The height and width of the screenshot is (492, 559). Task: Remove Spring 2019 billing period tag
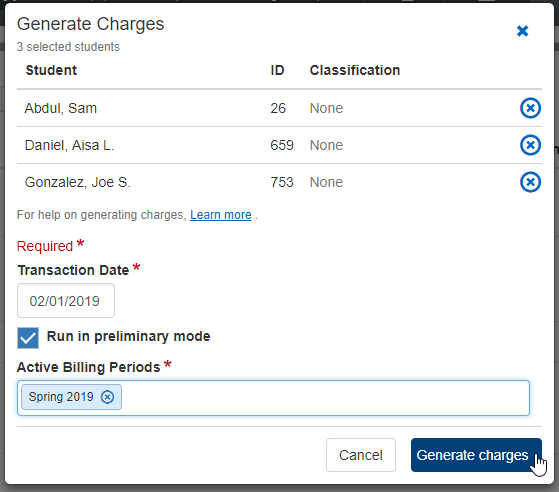(107, 397)
